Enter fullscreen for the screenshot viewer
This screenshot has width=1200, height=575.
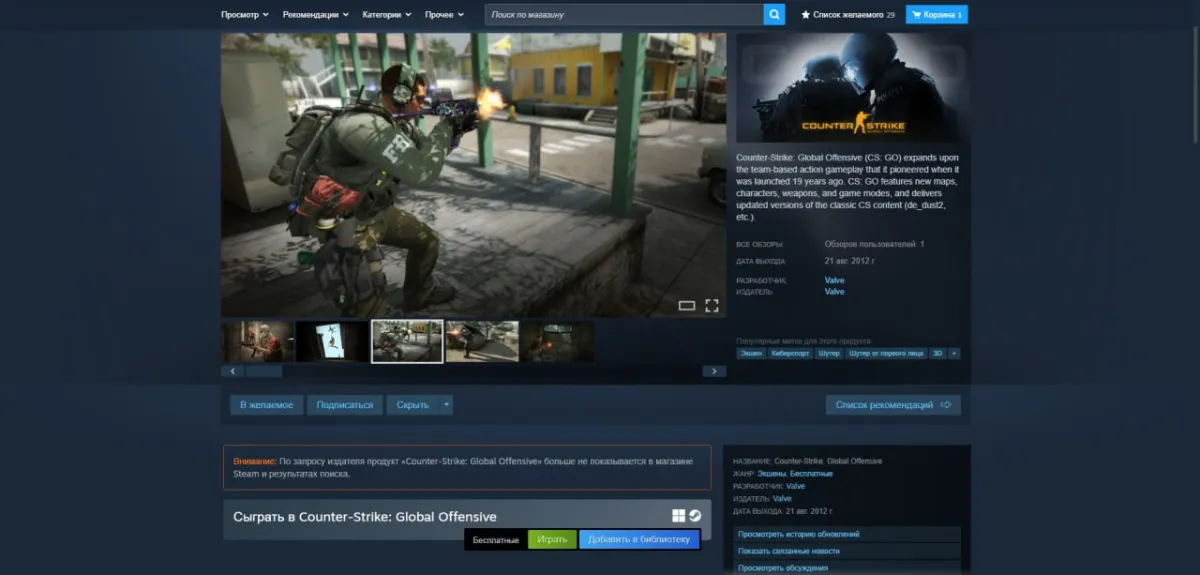coord(712,305)
